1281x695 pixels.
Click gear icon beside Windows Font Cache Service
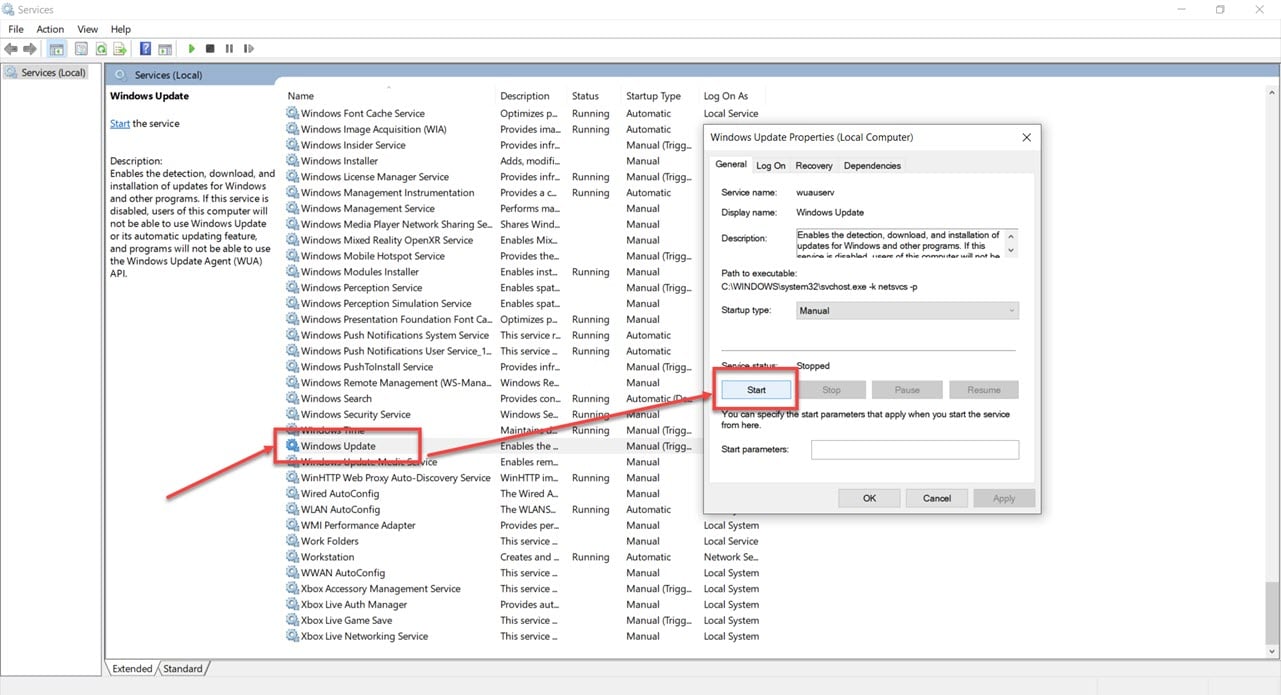pyautogui.click(x=293, y=113)
